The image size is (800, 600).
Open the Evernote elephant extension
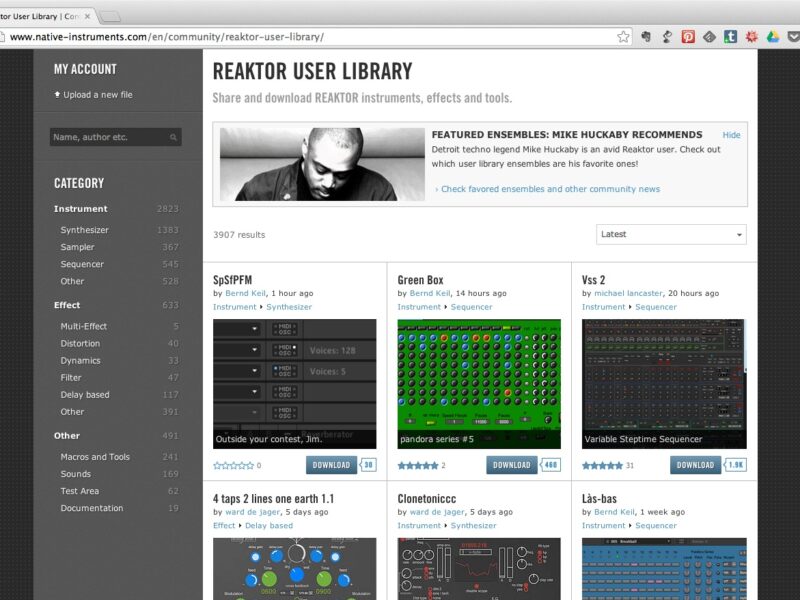[646, 36]
